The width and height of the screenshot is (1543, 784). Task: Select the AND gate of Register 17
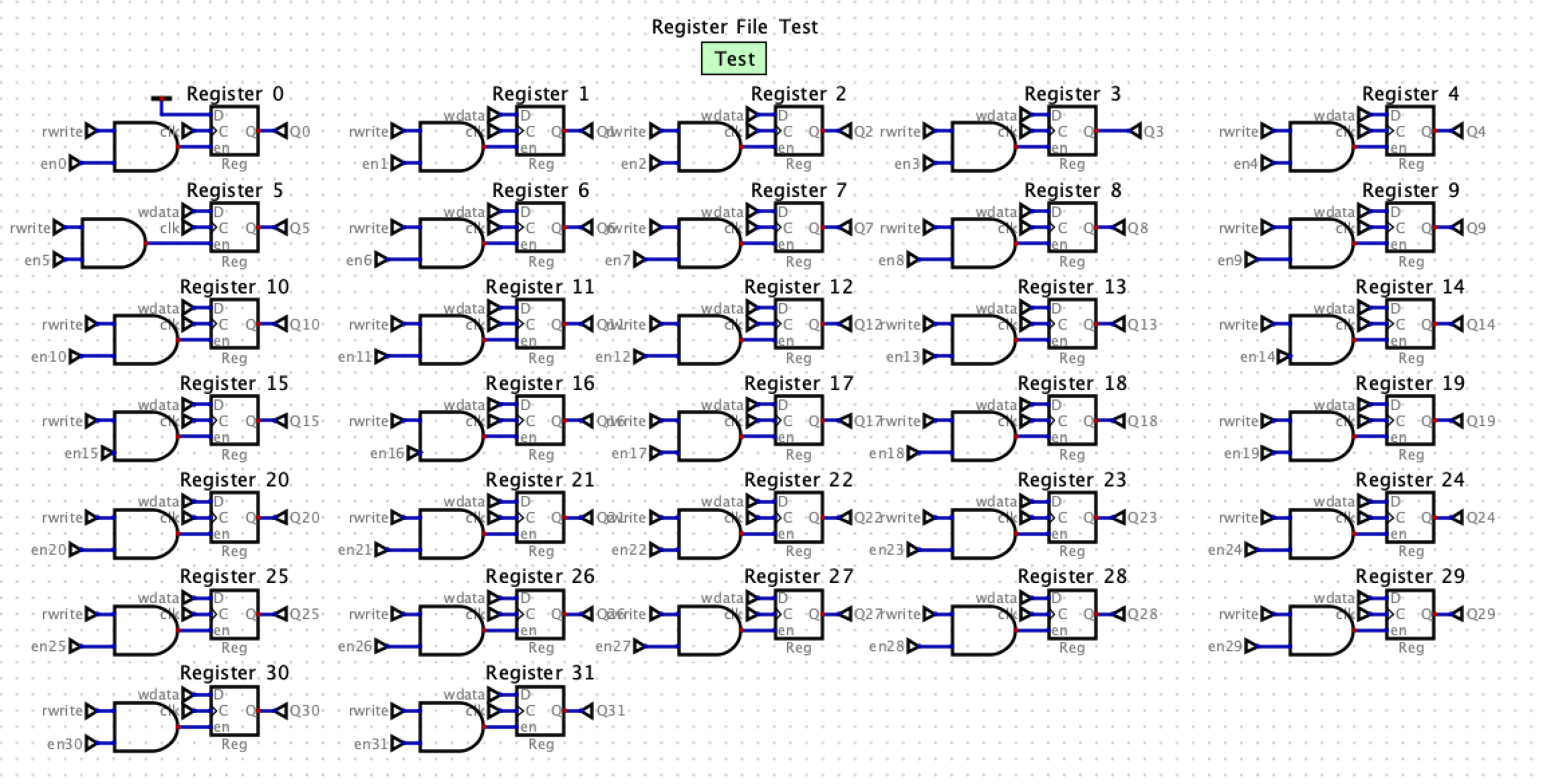706,436
